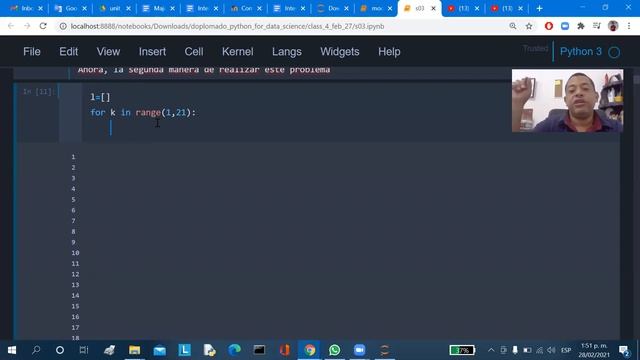640x360 pixels.
Task: Open Windows taskbar search
Action: tap(36, 350)
